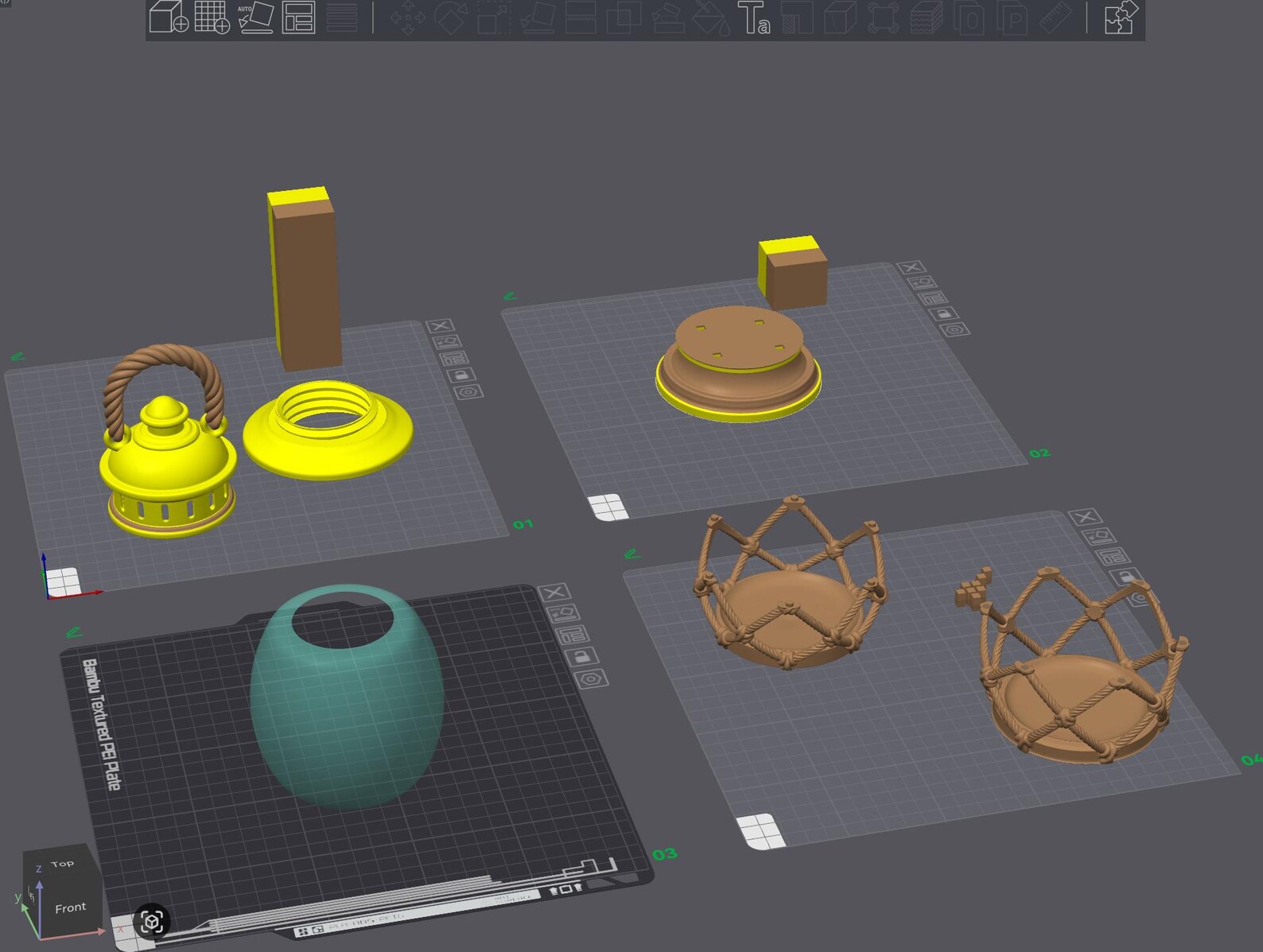Open plate settings for plate 01

[x=468, y=391]
